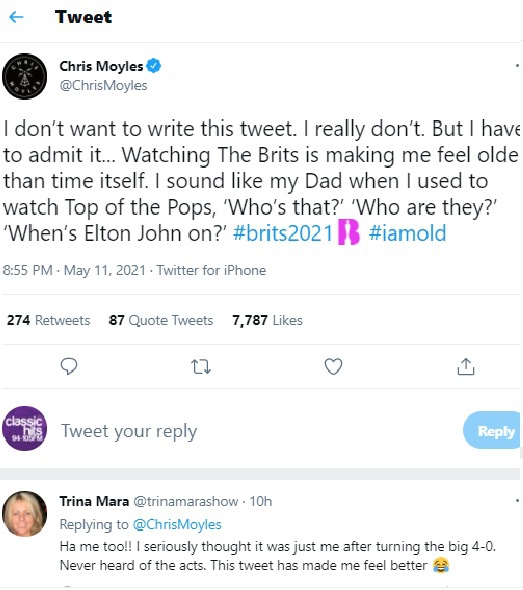Open the #iamold hashtag
Image resolution: width=523 pixels, height=590 pixels.
407,233
